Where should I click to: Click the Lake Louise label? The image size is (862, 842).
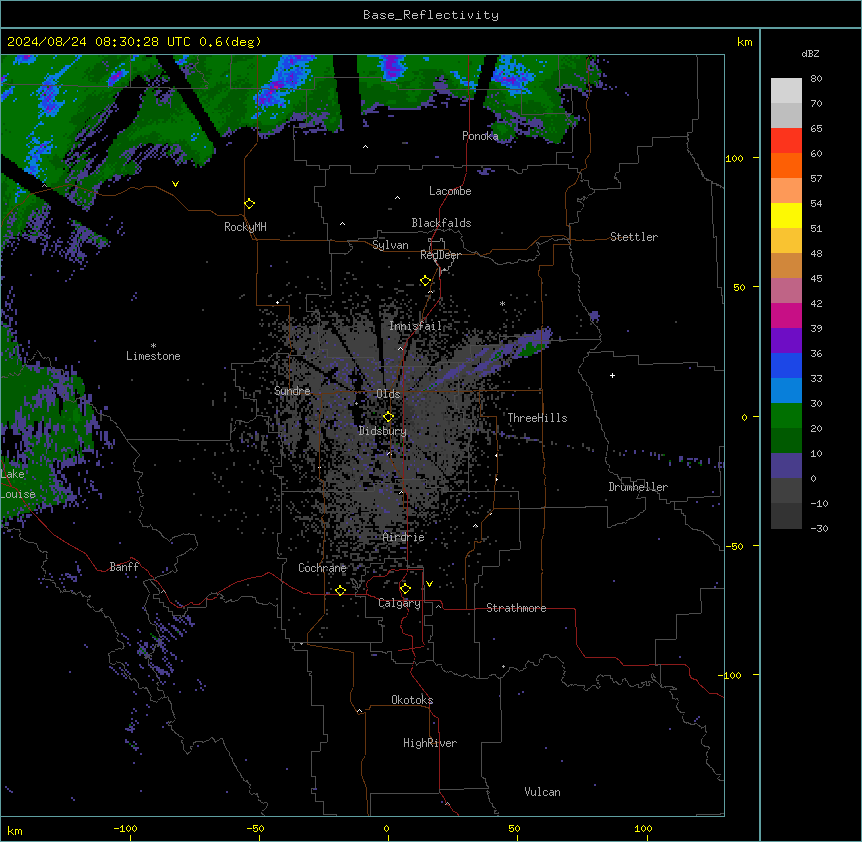18,484
